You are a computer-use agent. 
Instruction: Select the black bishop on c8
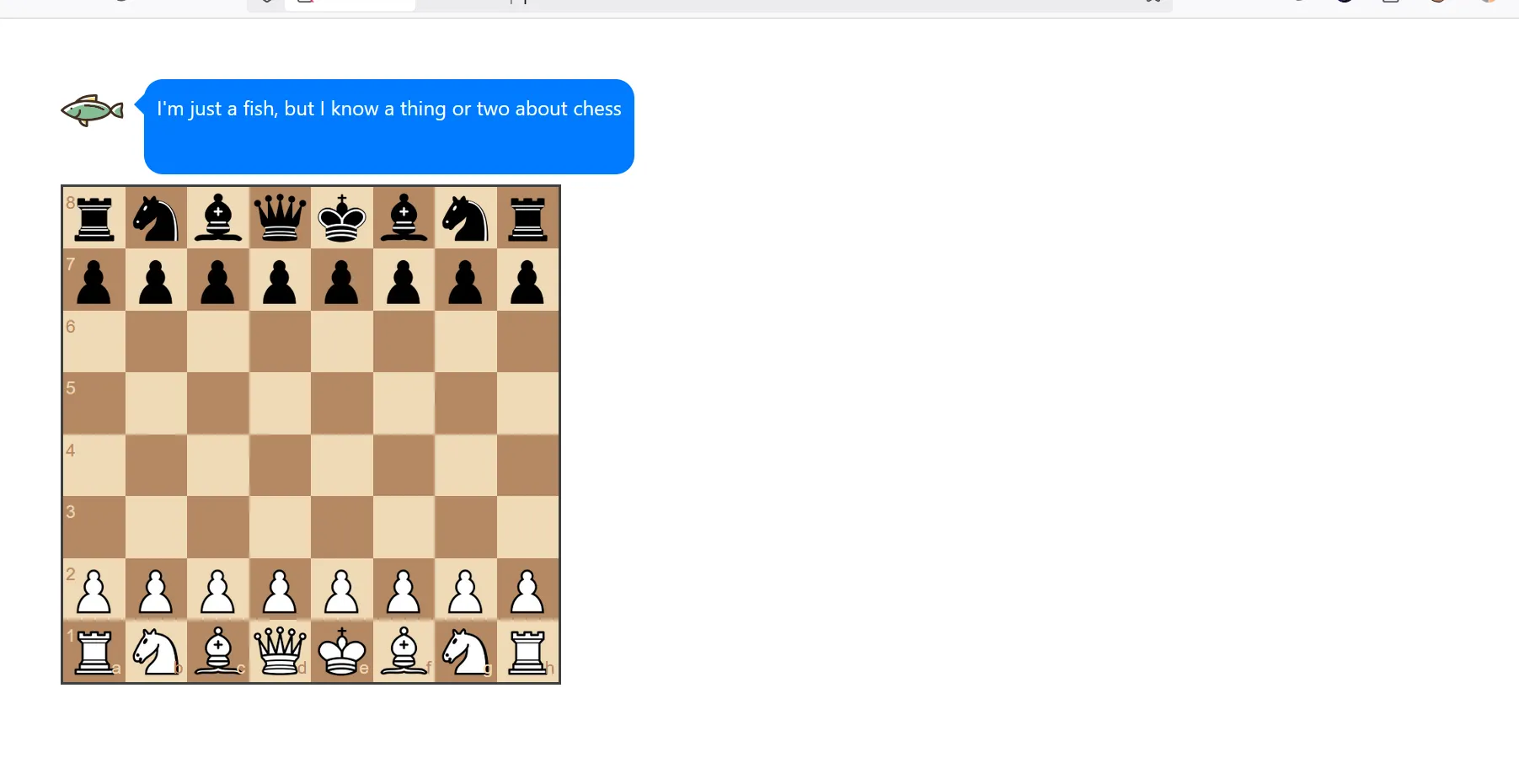point(218,218)
